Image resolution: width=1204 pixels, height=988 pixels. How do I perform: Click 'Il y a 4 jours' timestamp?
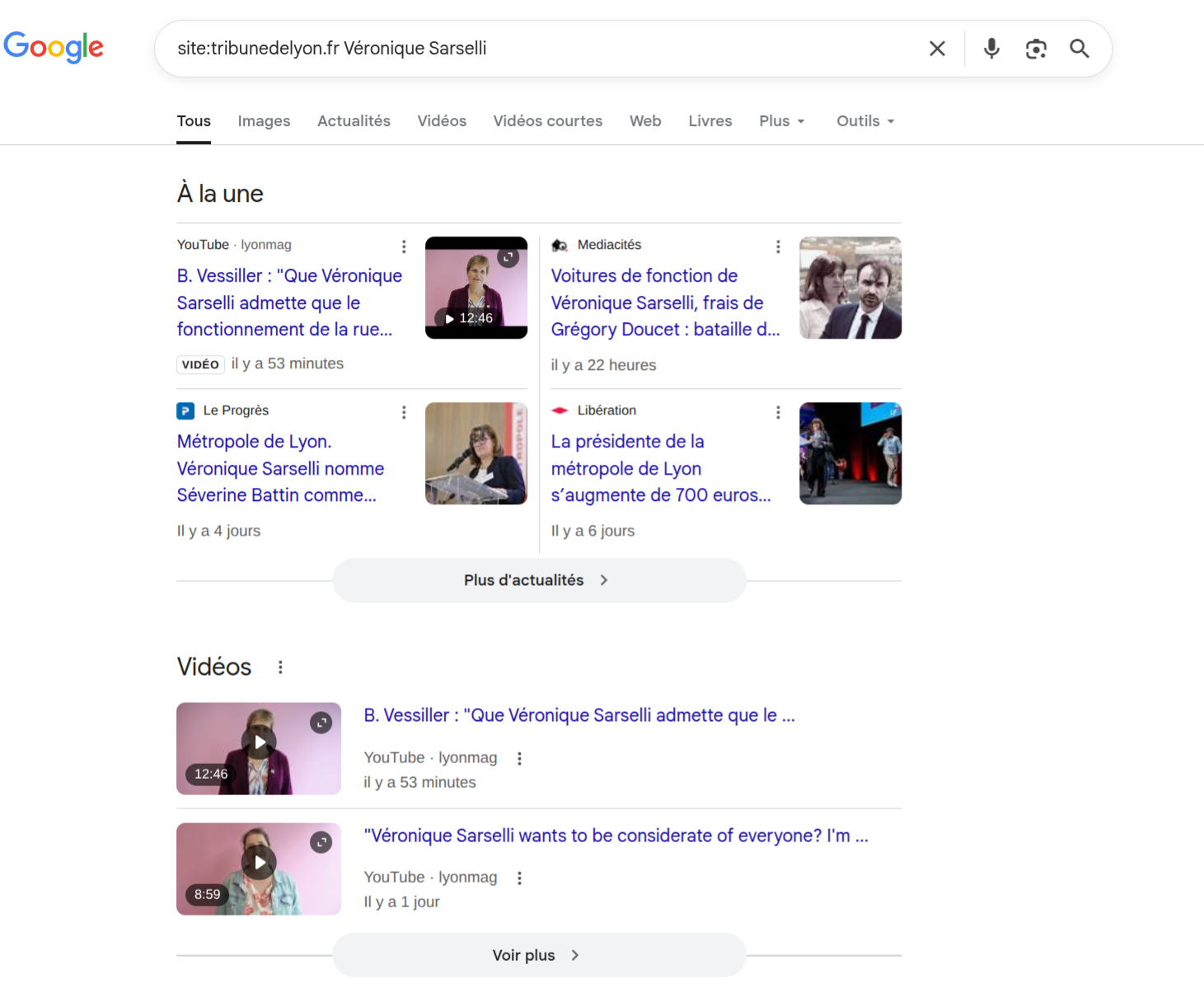pyautogui.click(x=218, y=531)
